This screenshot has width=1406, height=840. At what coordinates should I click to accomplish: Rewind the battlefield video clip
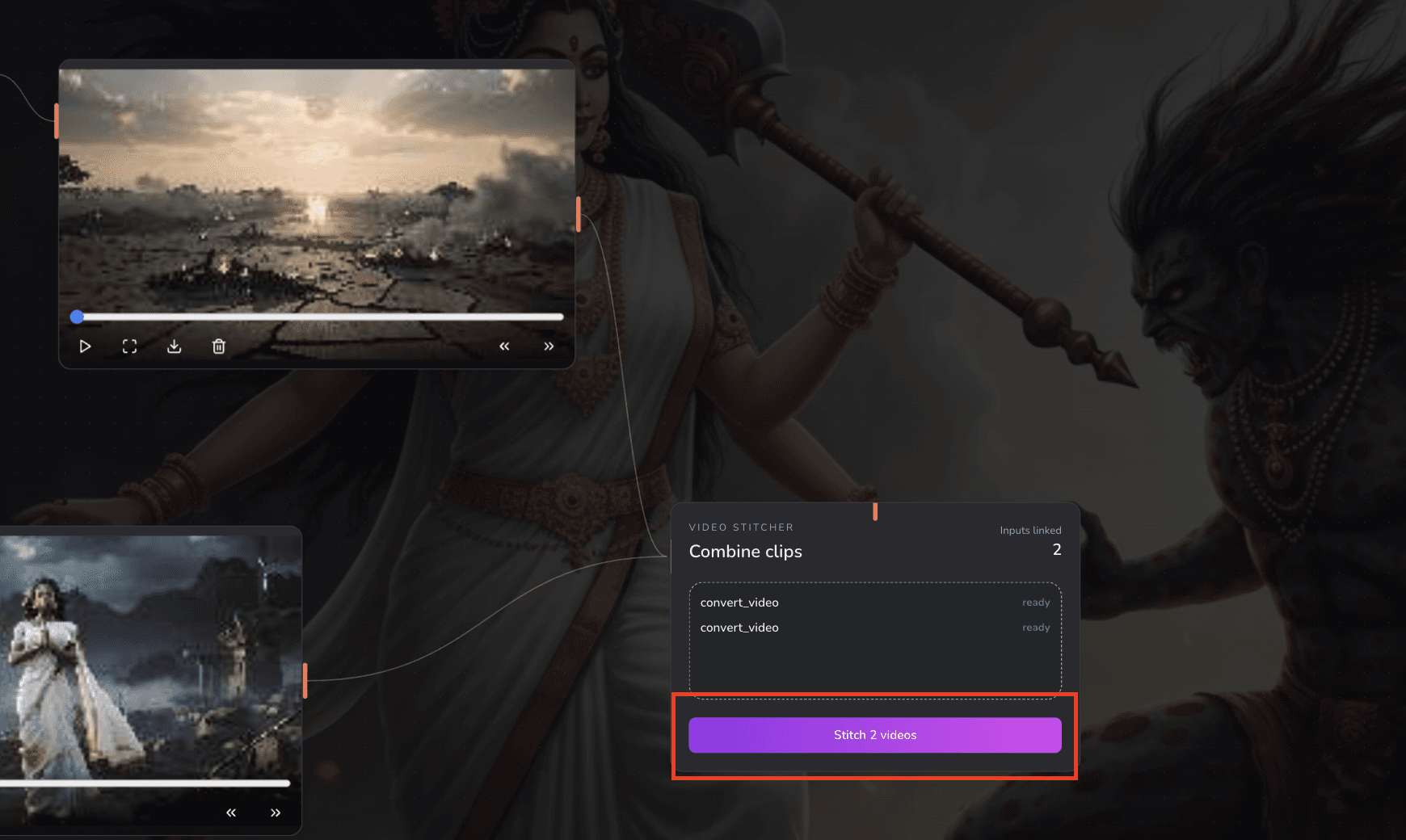(504, 346)
